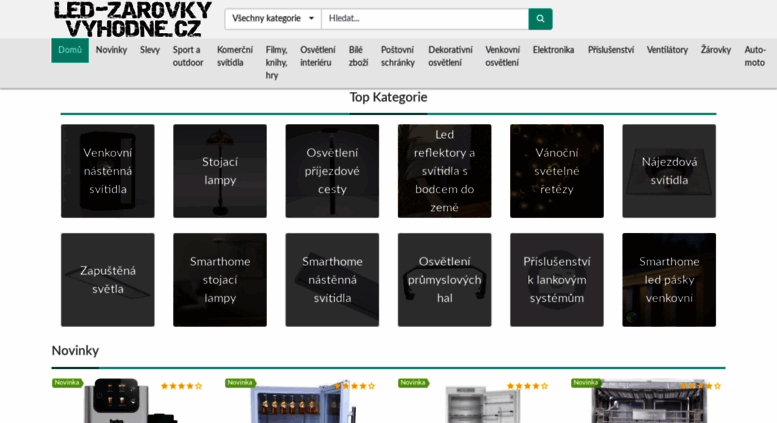Open the dishwasher product image
This screenshot has height=423, width=777.
point(649,402)
